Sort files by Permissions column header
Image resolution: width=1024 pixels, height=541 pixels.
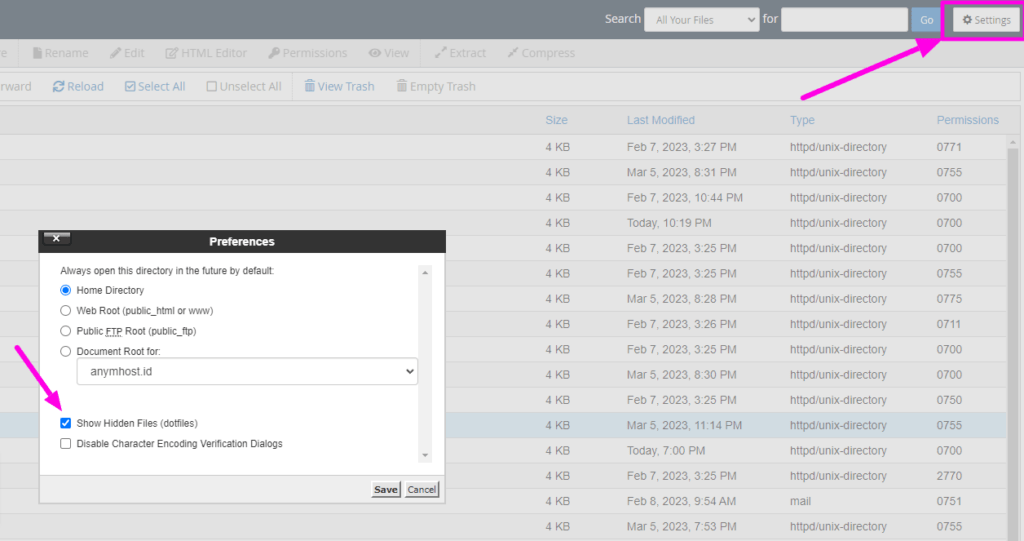(967, 120)
